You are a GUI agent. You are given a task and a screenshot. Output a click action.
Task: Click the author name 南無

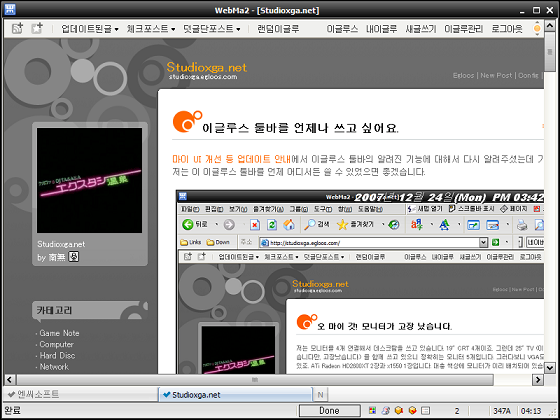56,257
